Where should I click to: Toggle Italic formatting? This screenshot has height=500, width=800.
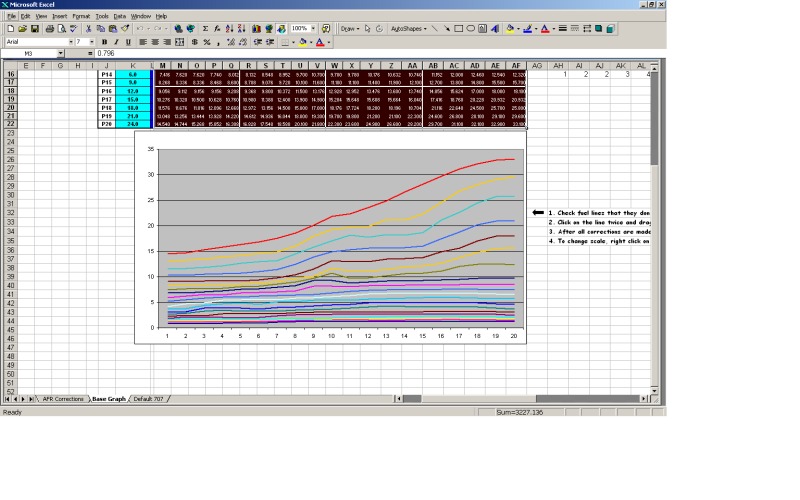point(116,42)
